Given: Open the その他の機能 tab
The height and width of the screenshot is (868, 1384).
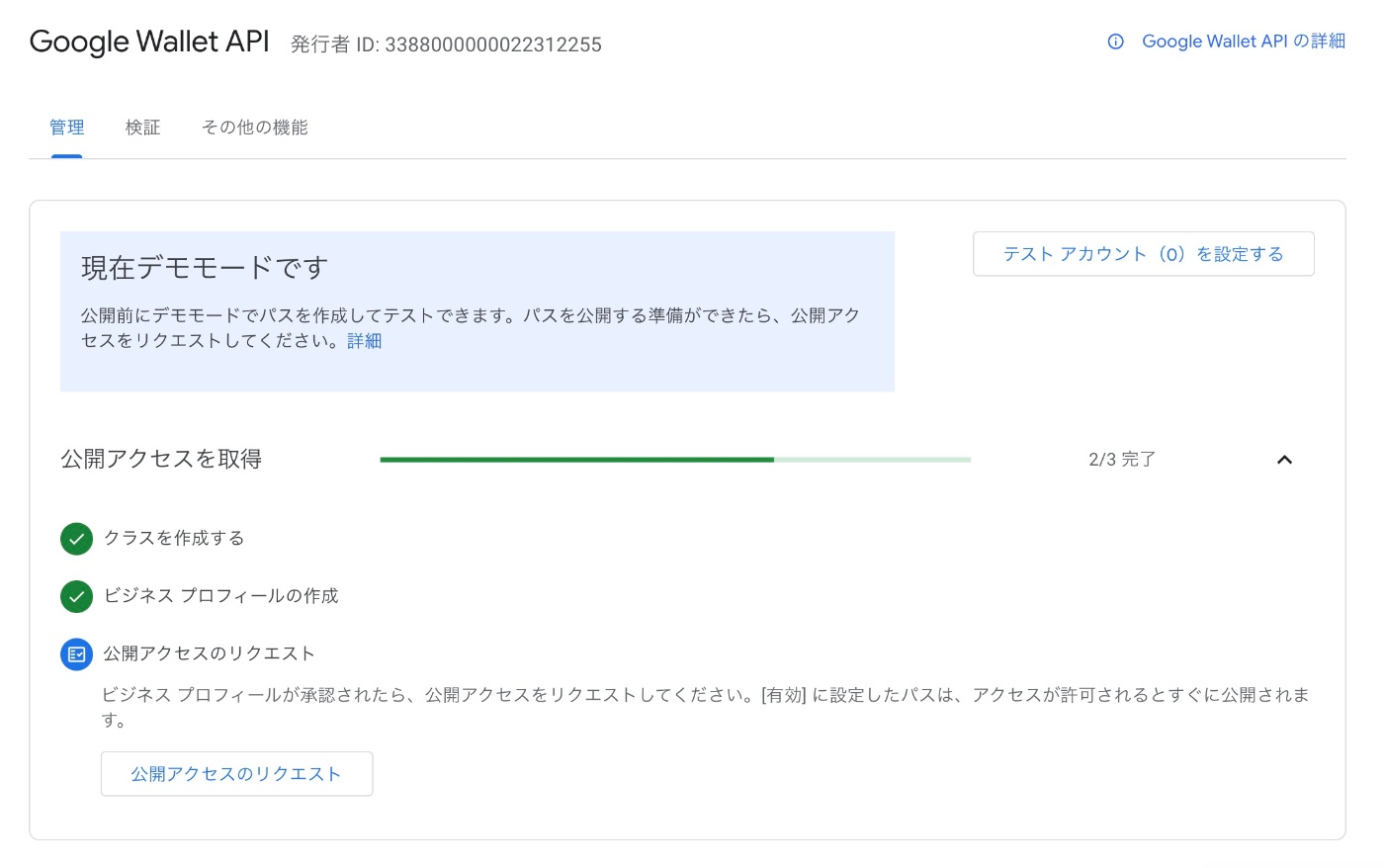Looking at the screenshot, I should pos(255,128).
